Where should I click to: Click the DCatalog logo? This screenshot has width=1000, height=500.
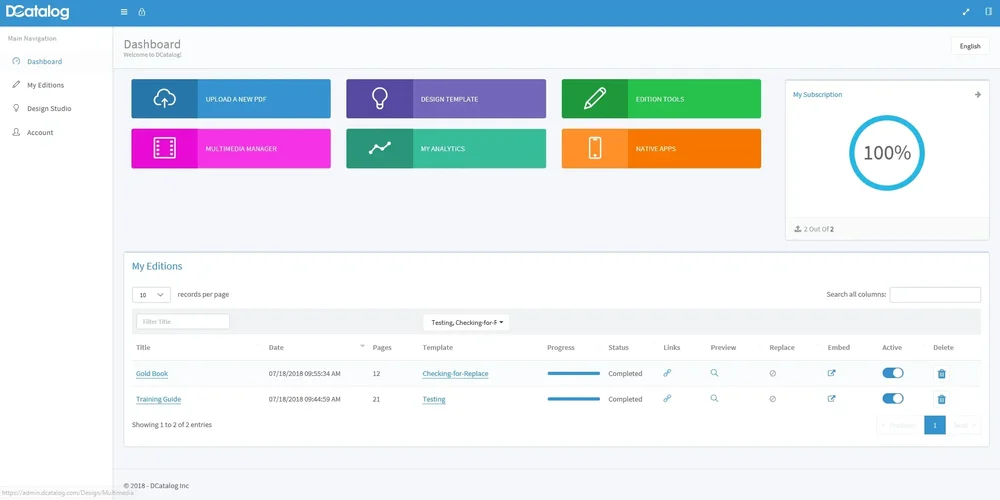tap(37, 12)
